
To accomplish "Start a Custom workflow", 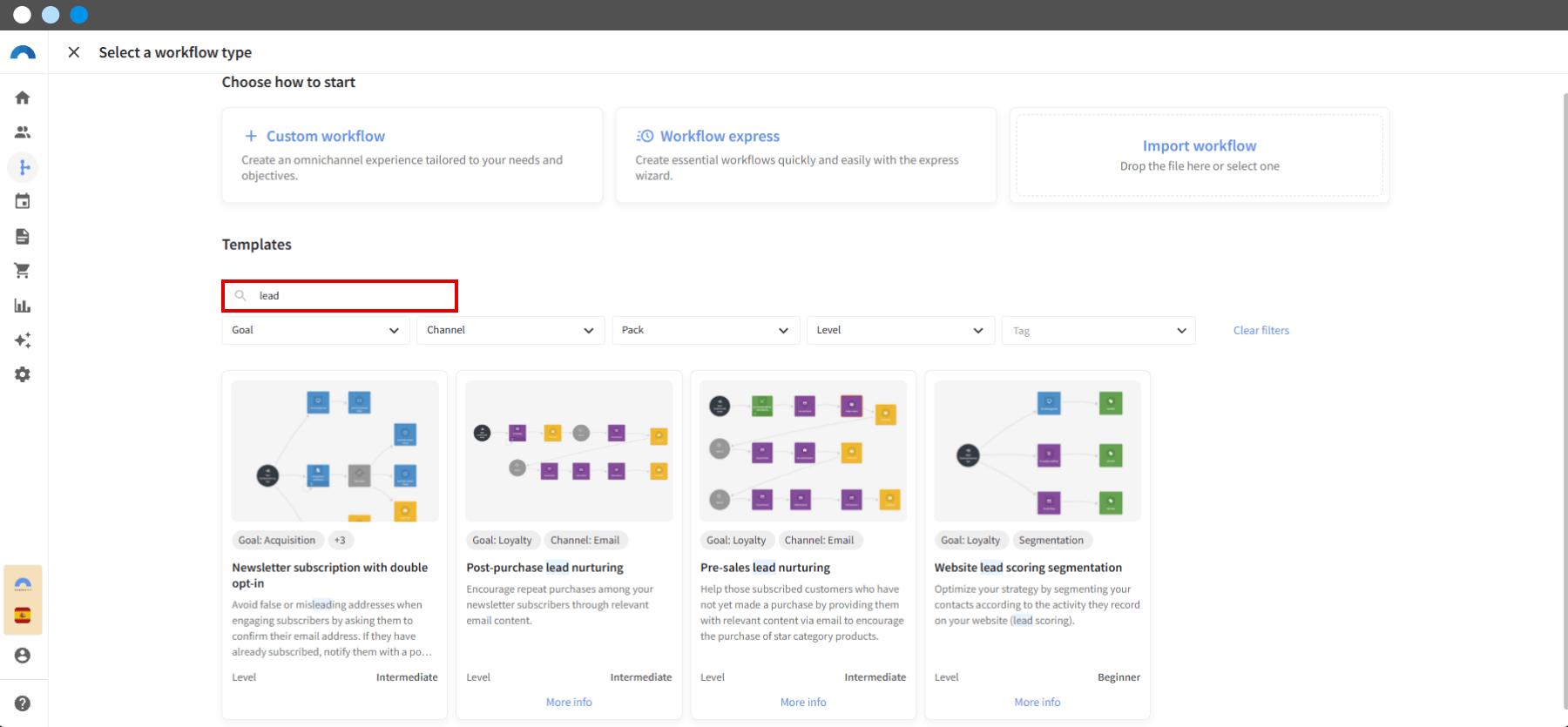I will tap(412, 155).
